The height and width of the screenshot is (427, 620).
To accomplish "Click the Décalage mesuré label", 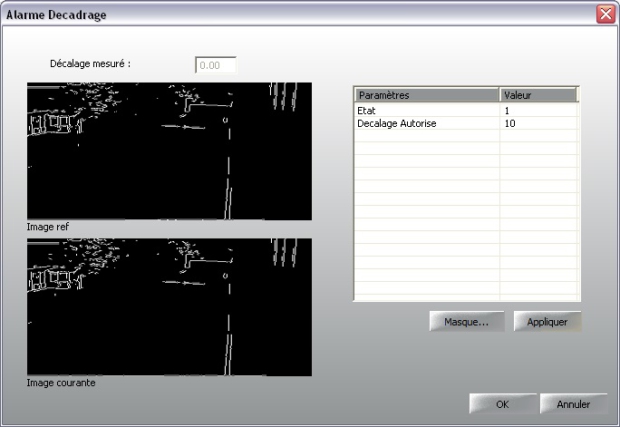I will click(90, 64).
